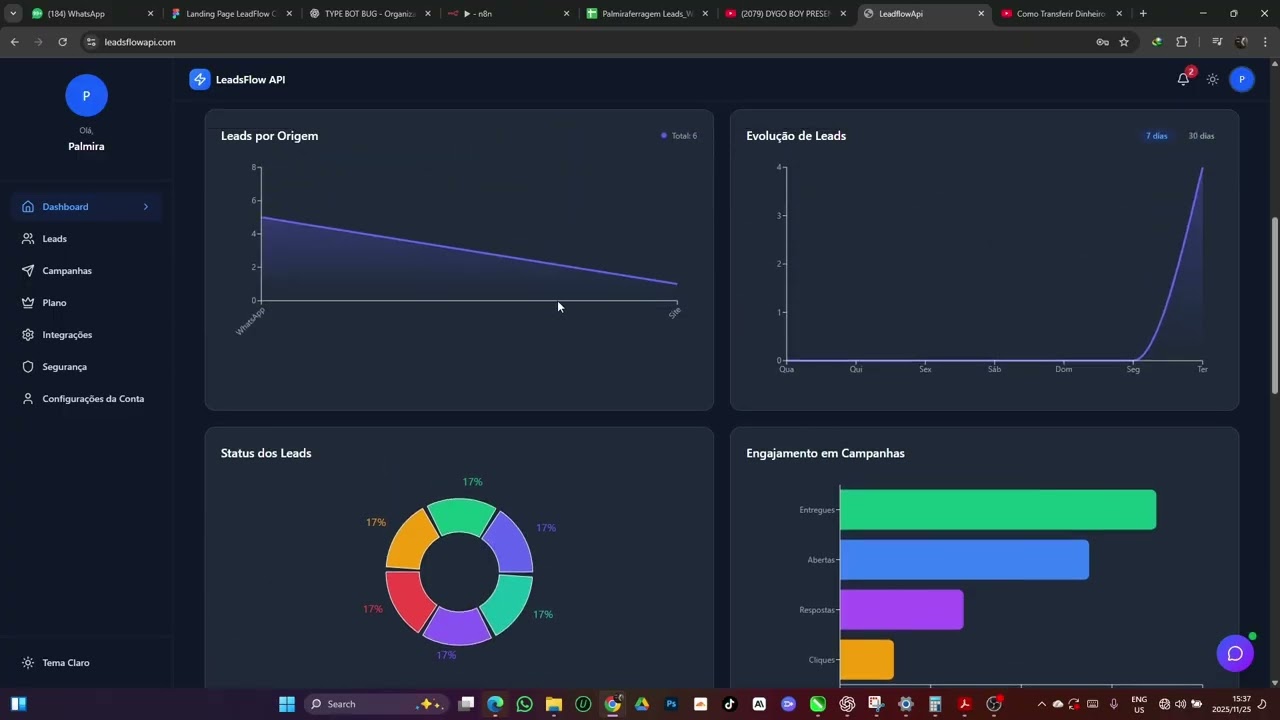The height and width of the screenshot is (720, 1280).
Task: Open TikTok from the taskbar
Action: [730, 704]
